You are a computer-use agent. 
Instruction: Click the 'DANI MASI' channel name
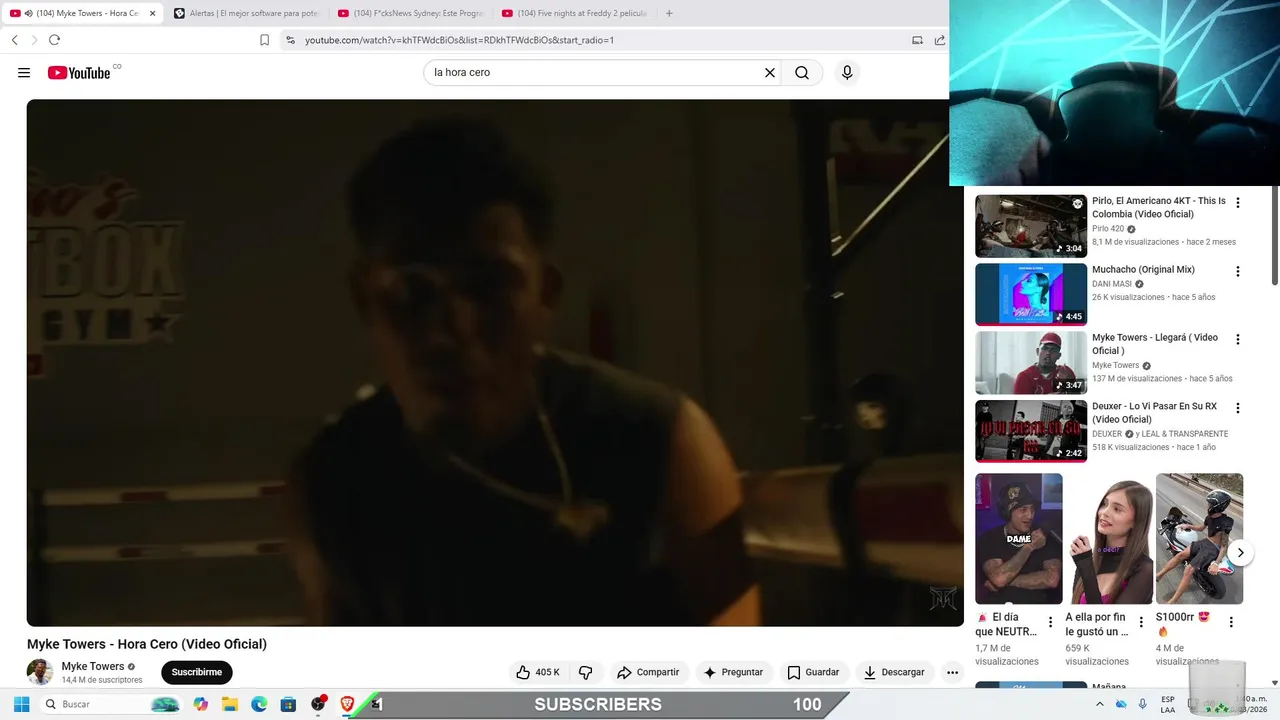pos(1112,284)
